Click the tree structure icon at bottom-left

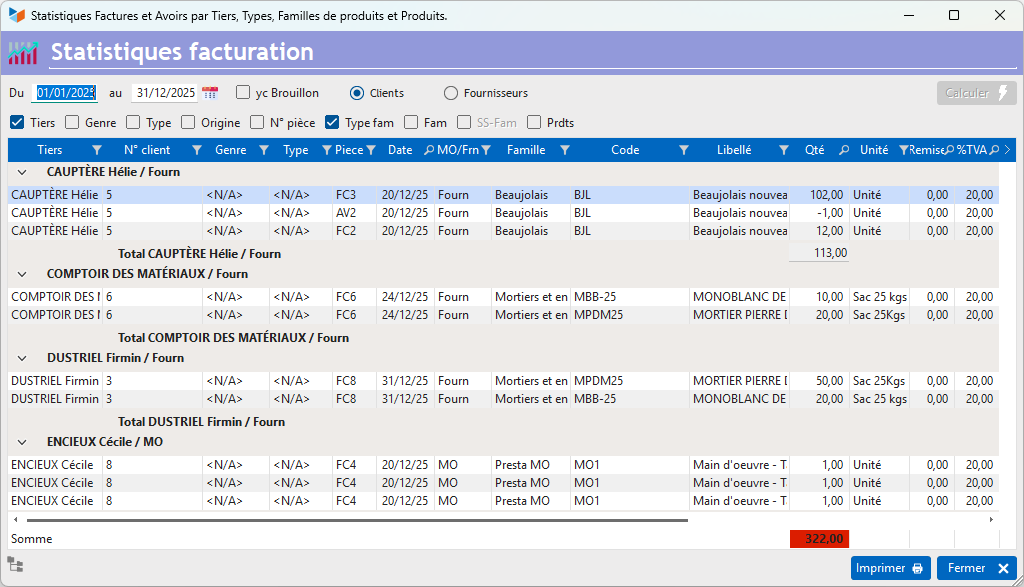pos(15,565)
